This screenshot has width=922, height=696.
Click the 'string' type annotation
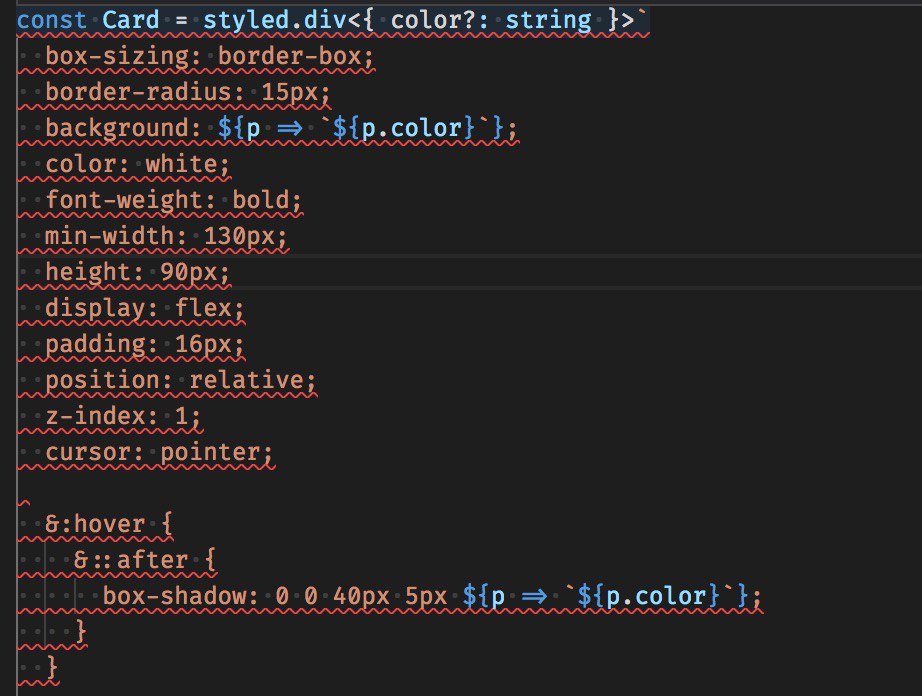pos(548,21)
